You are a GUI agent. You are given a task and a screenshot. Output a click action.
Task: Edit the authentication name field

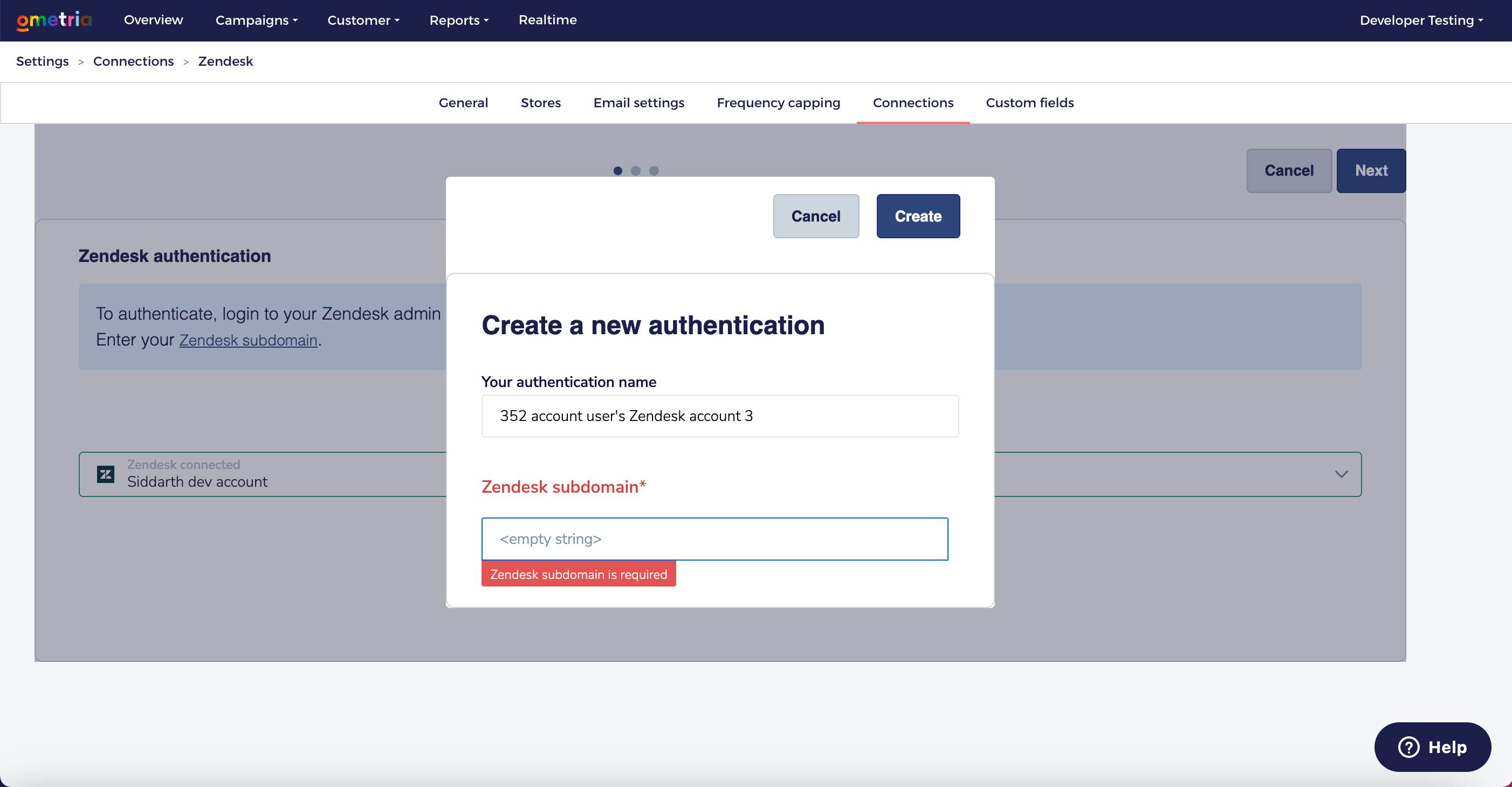click(x=720, y=416)
